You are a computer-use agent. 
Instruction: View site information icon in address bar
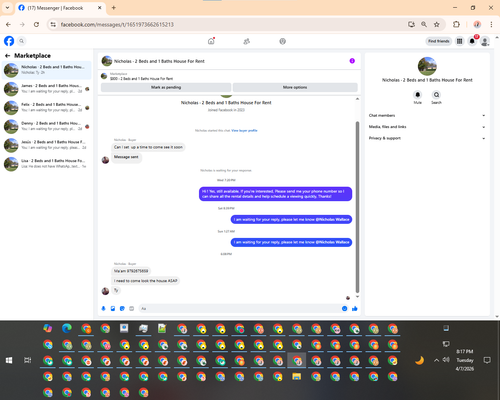point(53,24)
